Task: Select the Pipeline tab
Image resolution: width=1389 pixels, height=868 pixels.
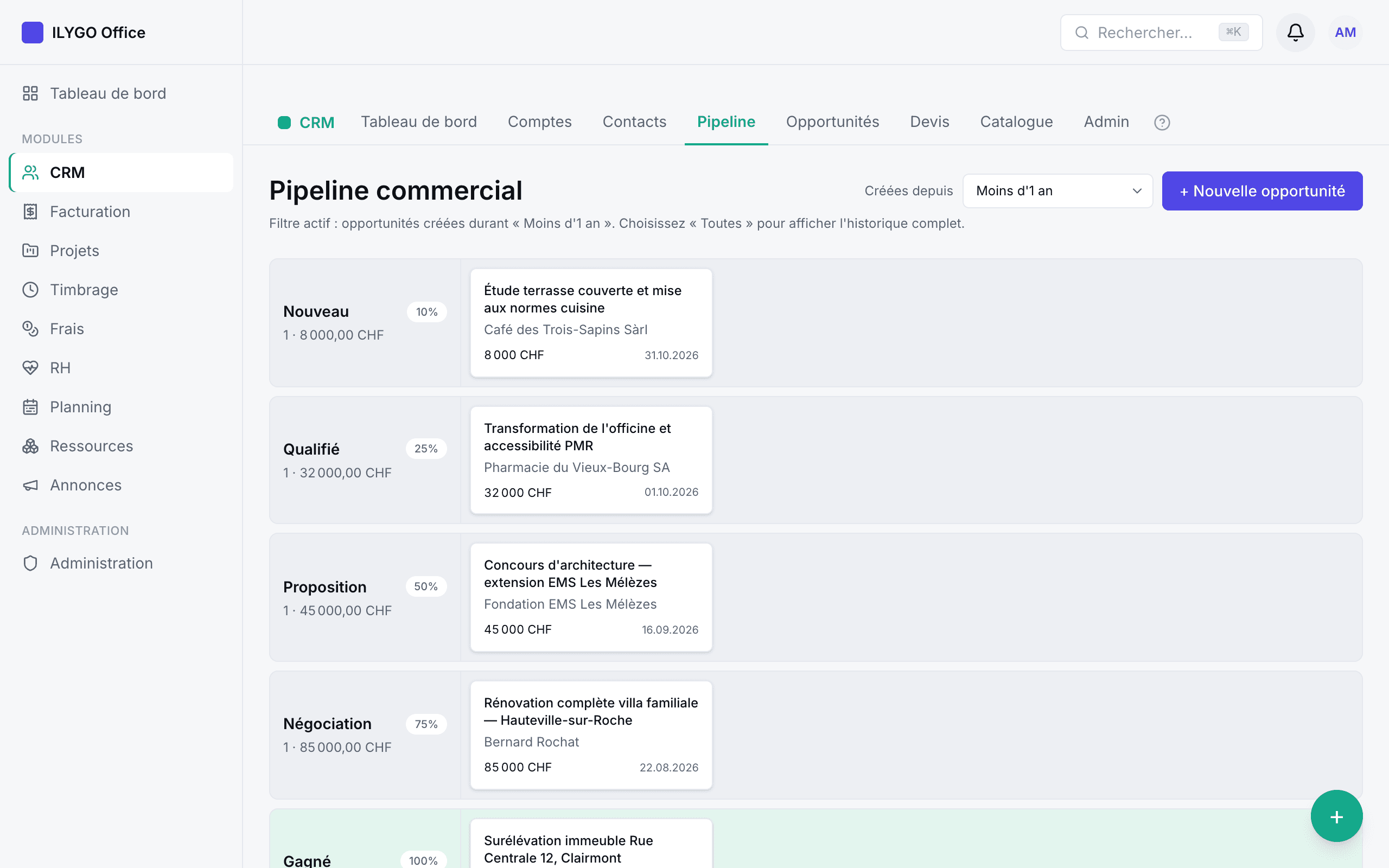Action: click(x=726, y=122)
